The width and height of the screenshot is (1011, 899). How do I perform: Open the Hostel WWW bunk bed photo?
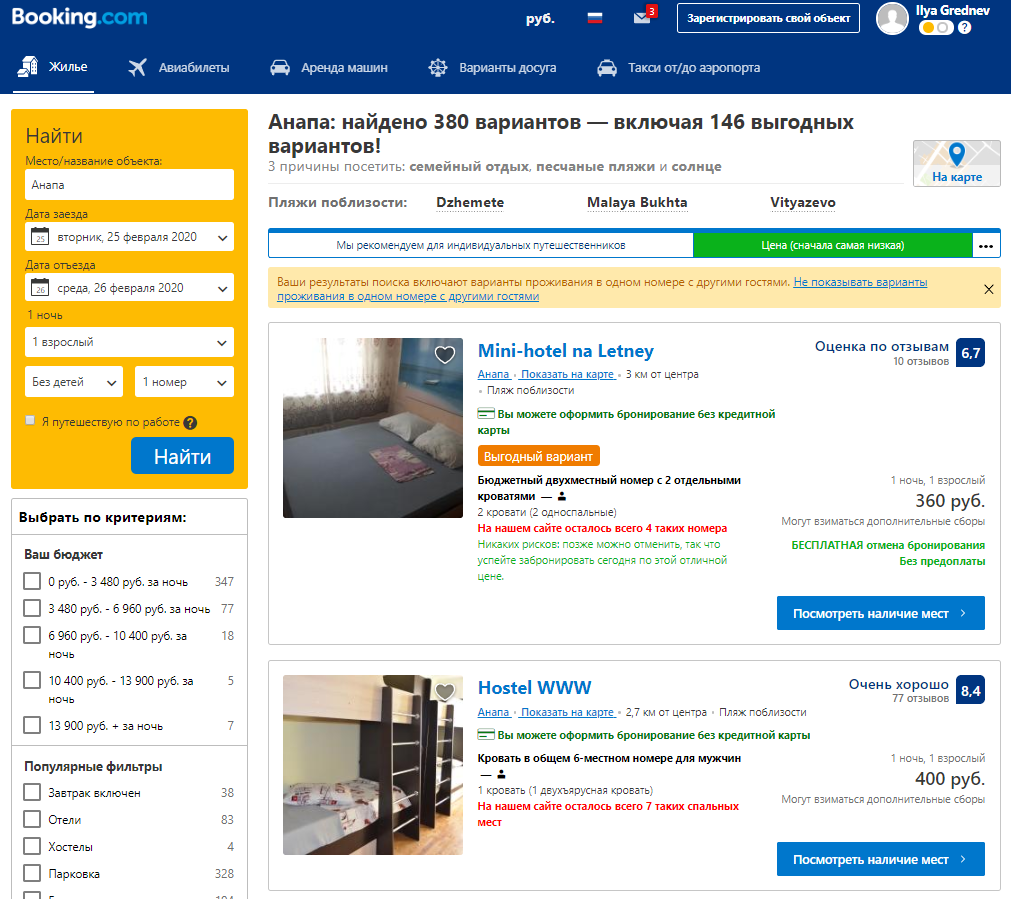(373, 765)
